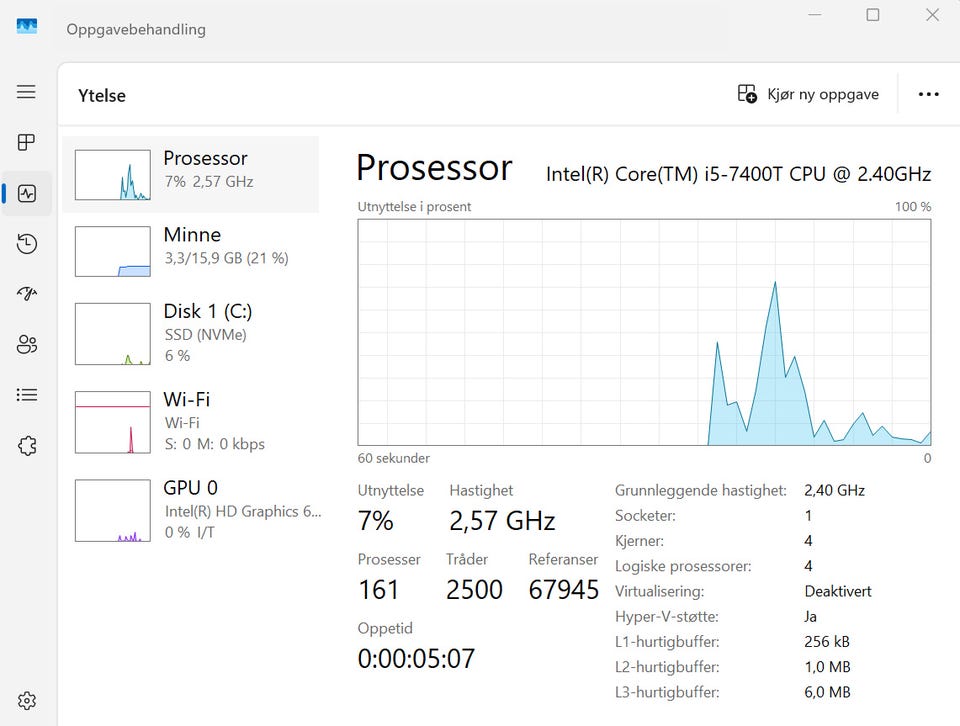The height and width of the screenshot is (726, 960).
Task: Open the Details list icon
Action: coord(26,395)
